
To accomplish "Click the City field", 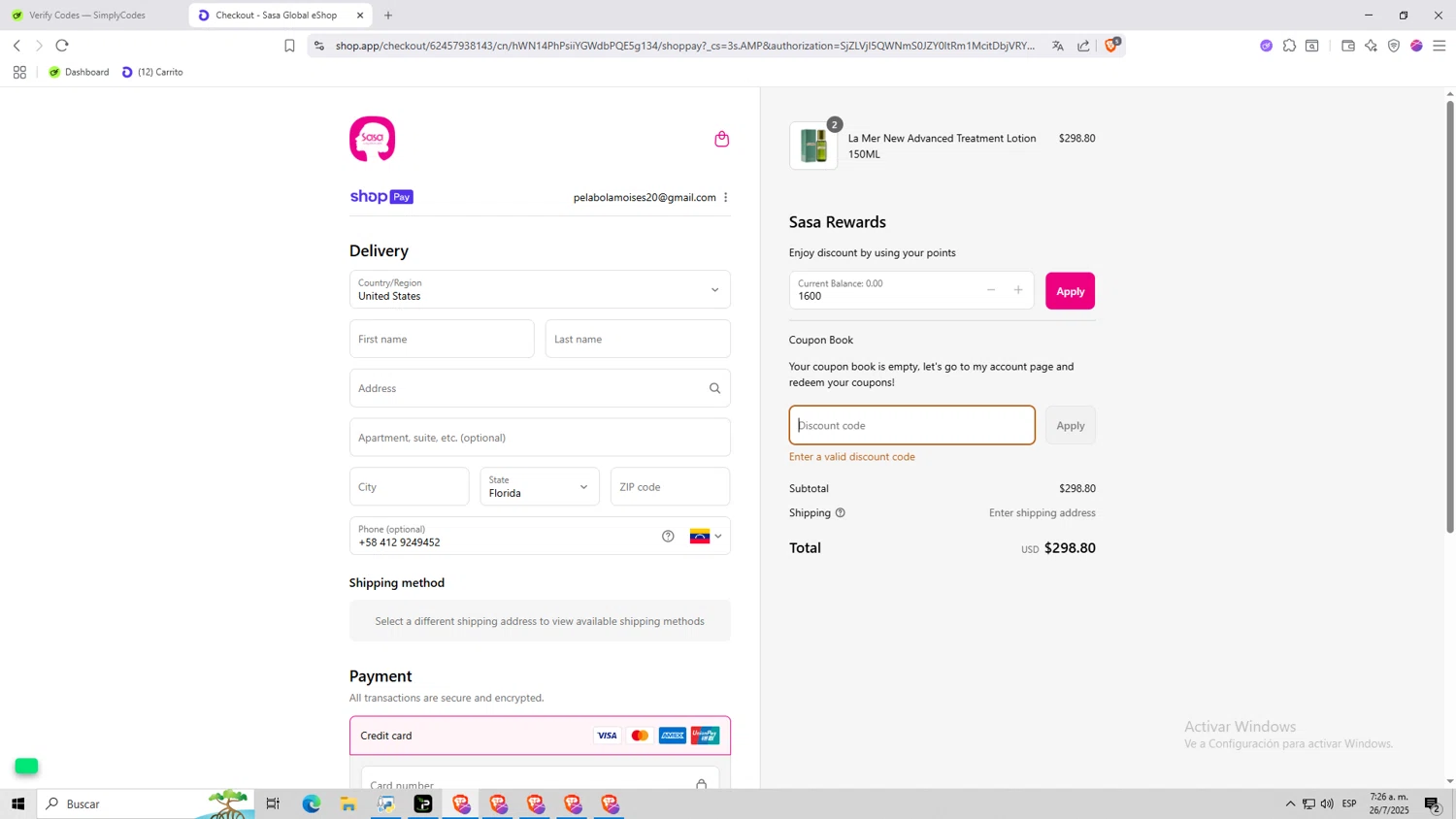I will pyautogui.click(x=409, y=486).
